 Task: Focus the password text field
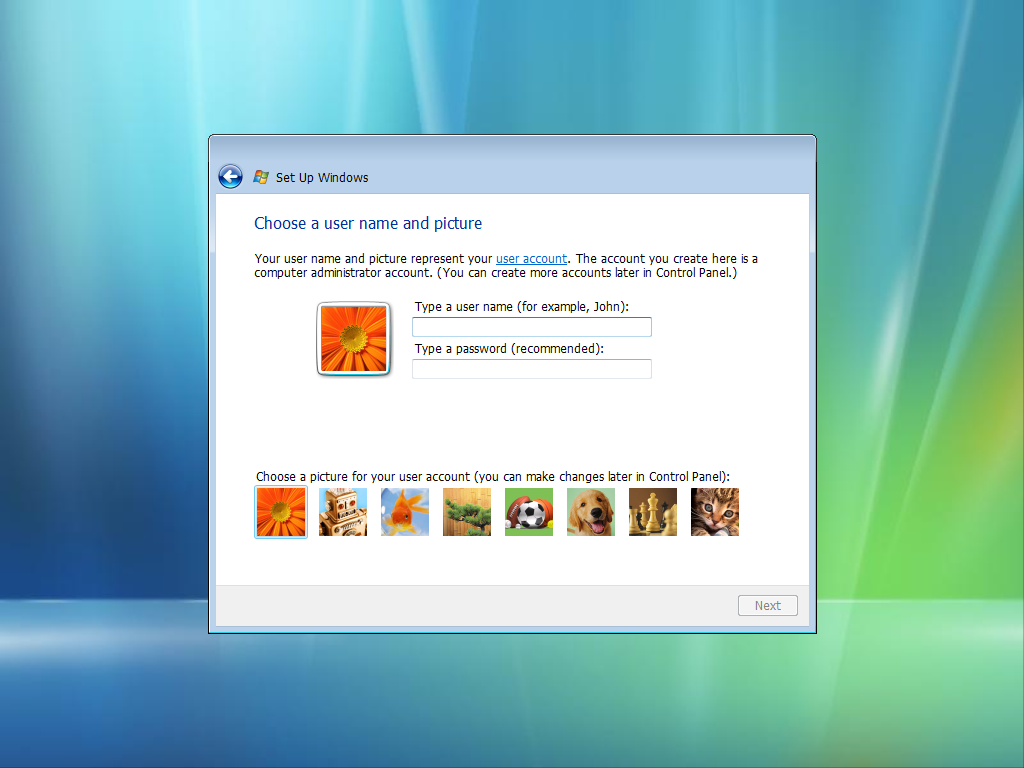pyautogui.click(x=532, y=369)
